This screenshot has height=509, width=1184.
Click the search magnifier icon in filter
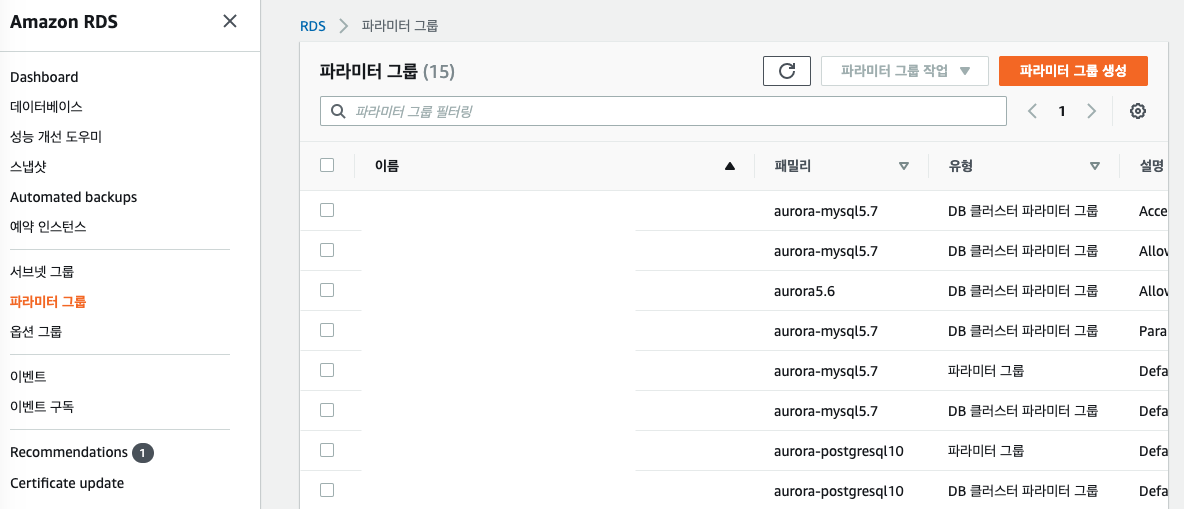pos(338,111)
